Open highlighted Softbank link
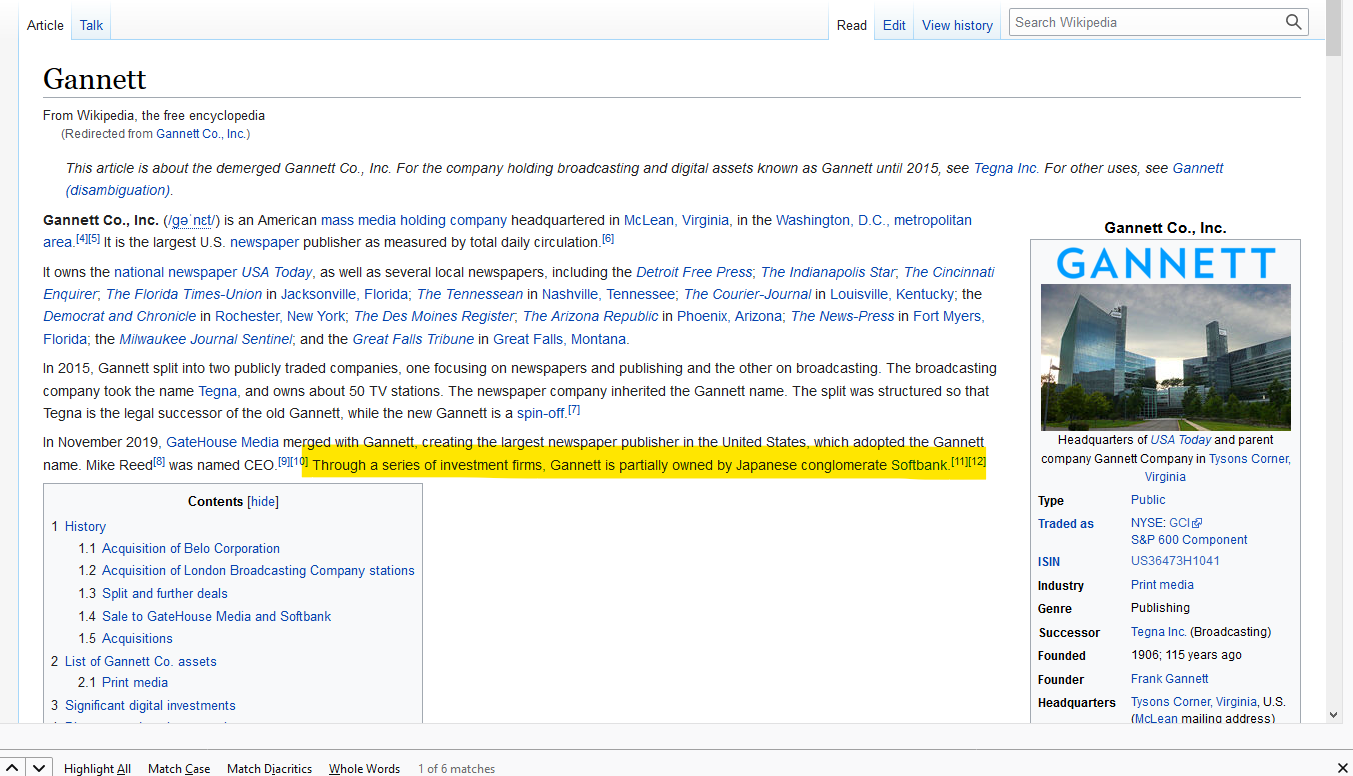The width and height of the screenshot is (1353, 776). tap(918, 465)
